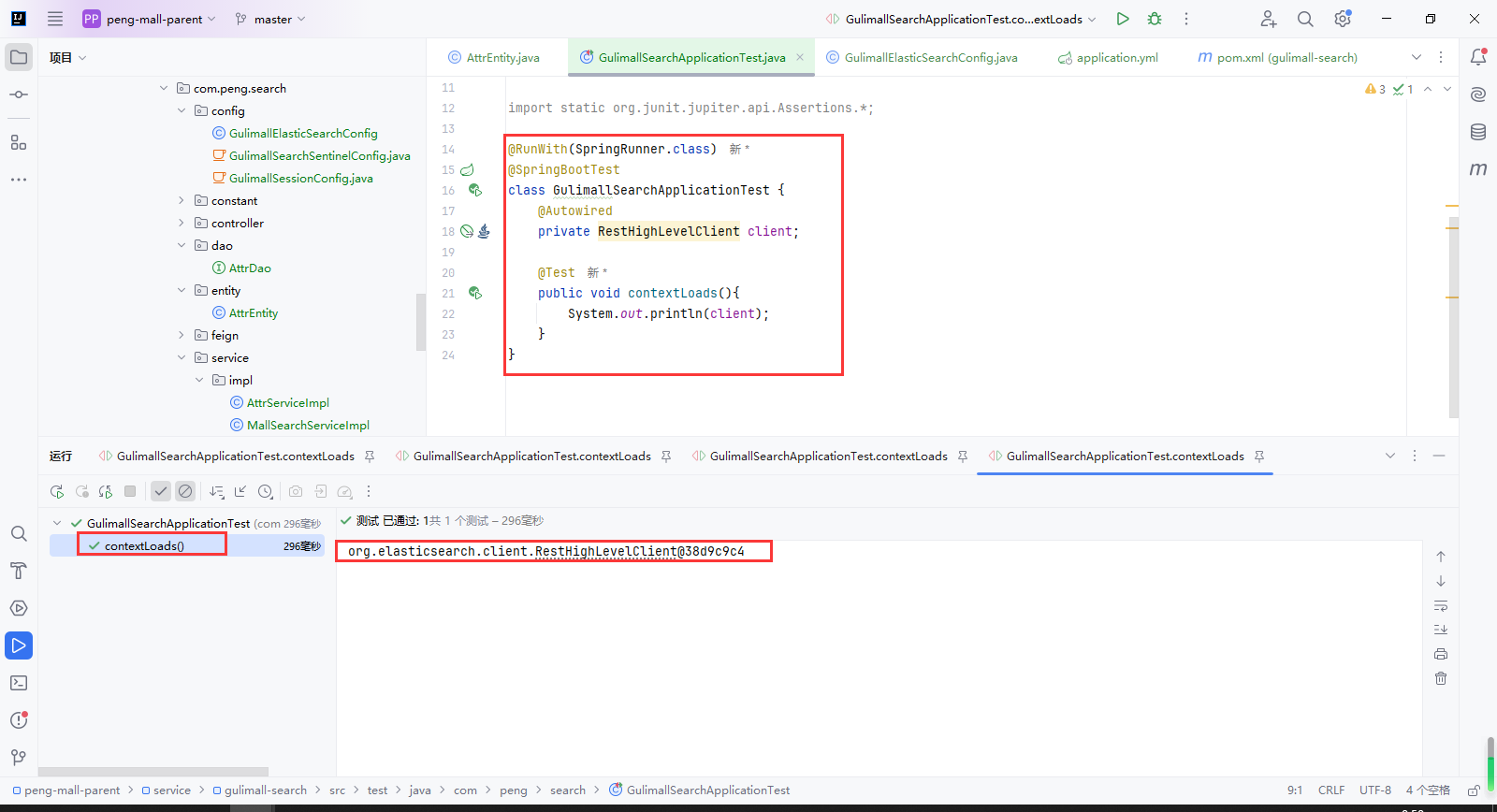1497x812 pixels.
Task: Open the AI Assistant spiral icon
Action: pyautogui.click(x=1478, y=94)
